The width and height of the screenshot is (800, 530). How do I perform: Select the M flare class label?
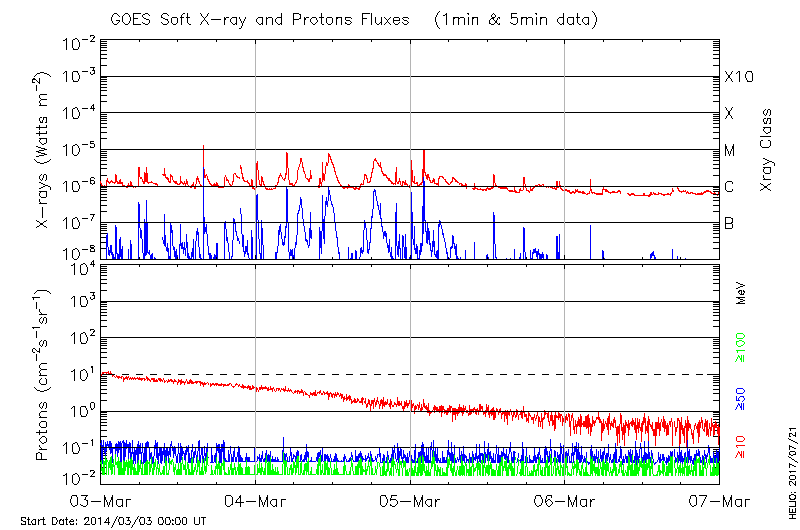[x=730, y=151]
